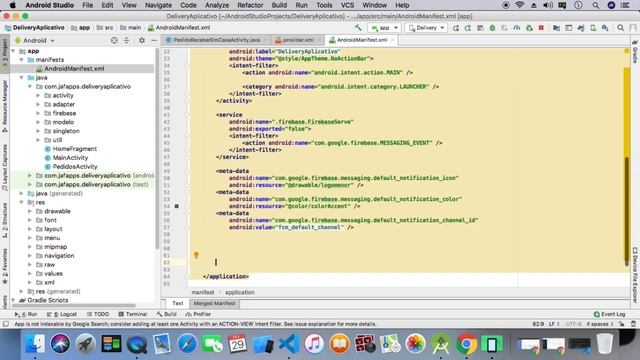
Task: Collapse the app module node
Action: (x=13, y=51)
